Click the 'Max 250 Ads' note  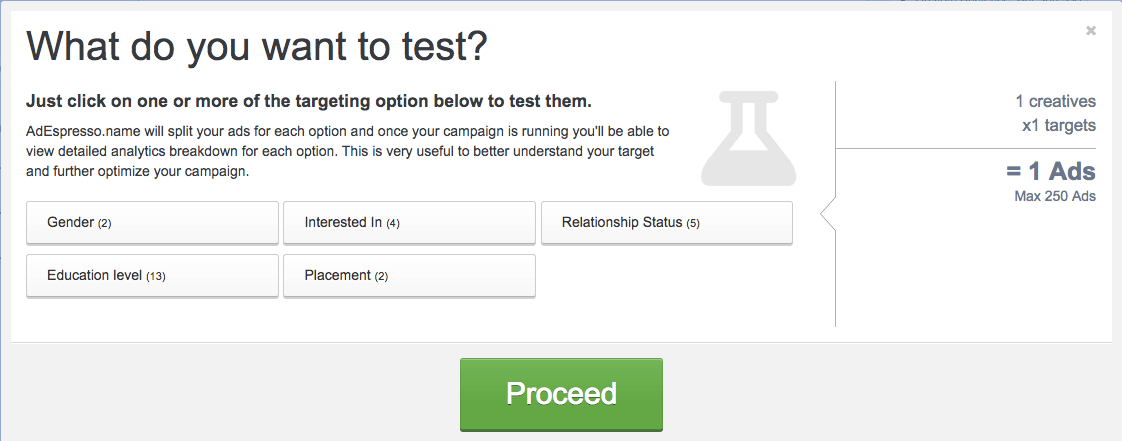(1055, 195)
